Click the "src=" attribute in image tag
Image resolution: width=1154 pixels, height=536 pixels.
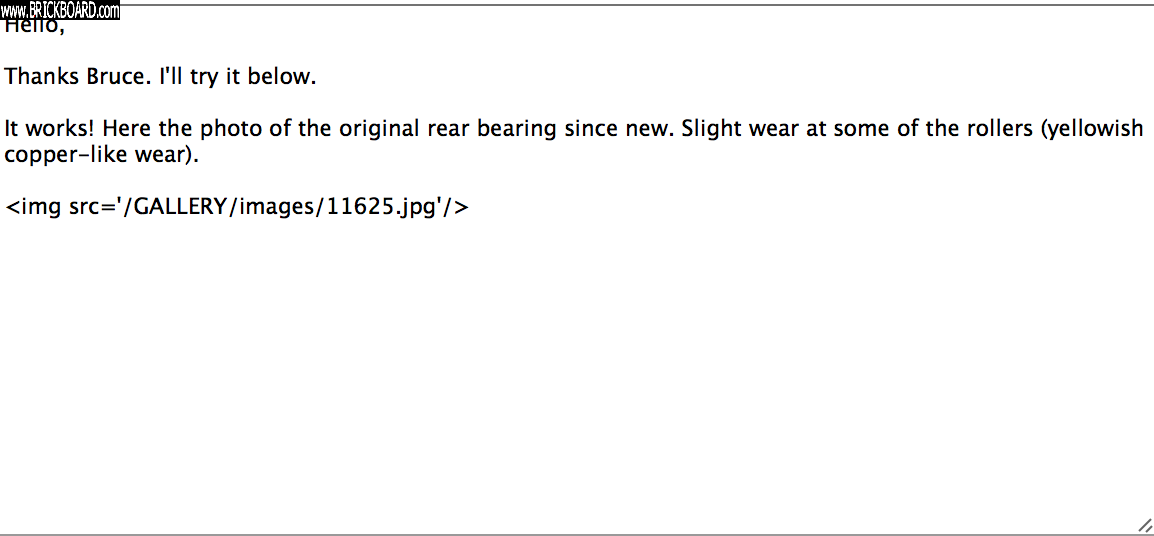[x=92, y=207]
